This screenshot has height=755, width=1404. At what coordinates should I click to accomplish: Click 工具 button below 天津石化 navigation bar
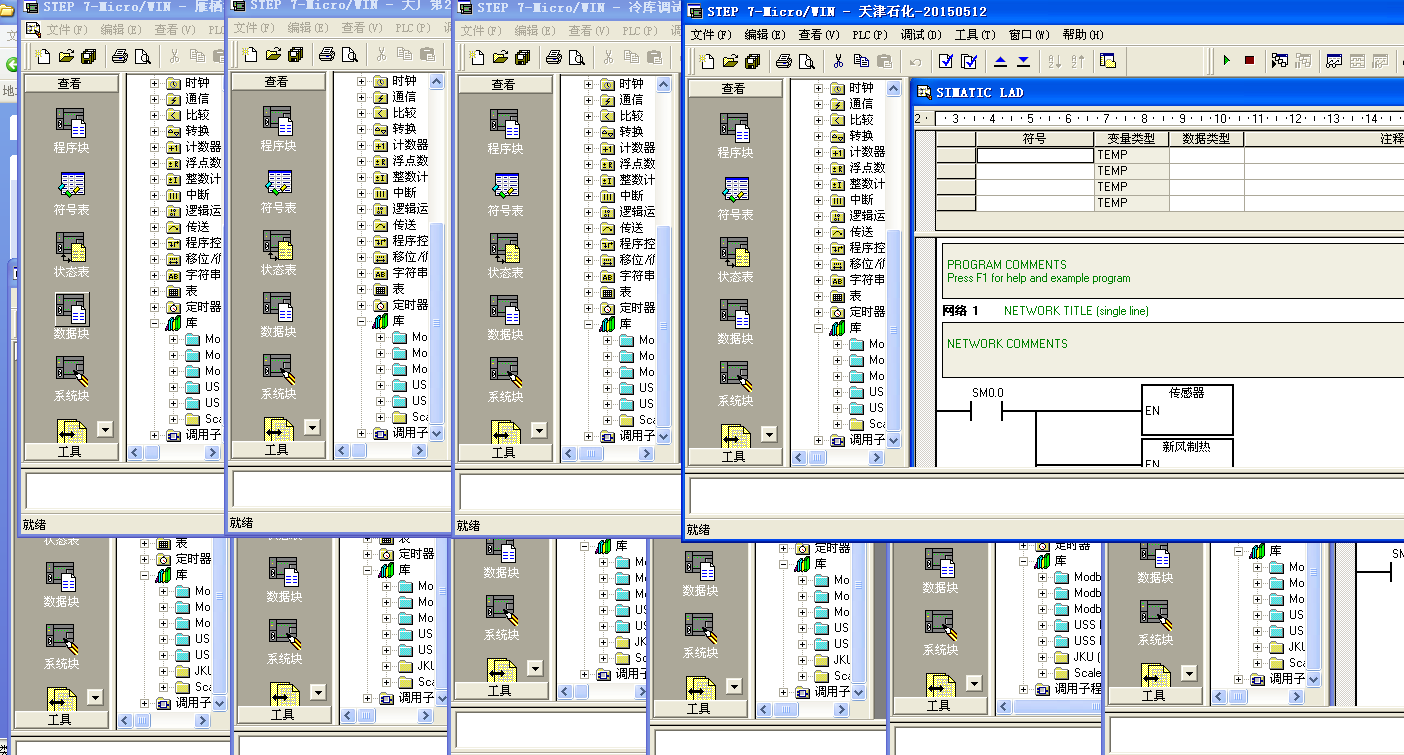[x=734, y=456]
